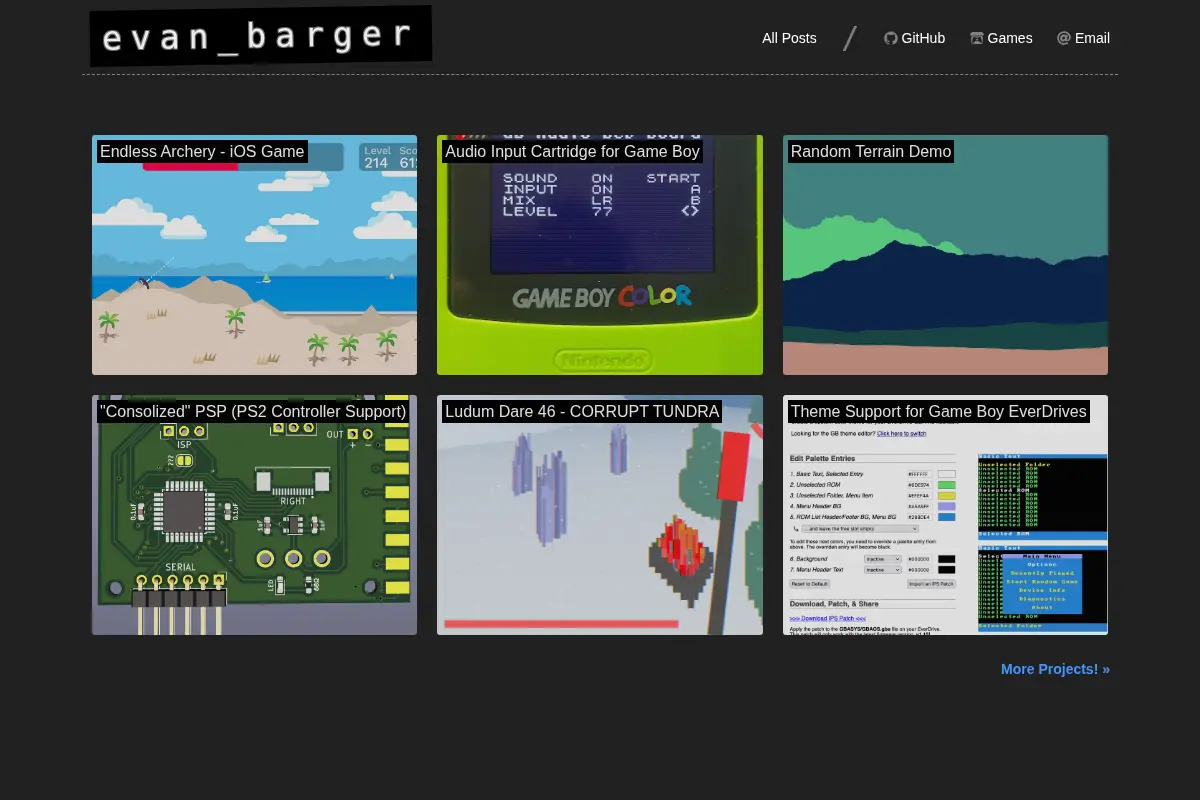Open the Audio Input Cartridge Game Boy thumbnail
1200x800 pixels.
coord(600,255)
